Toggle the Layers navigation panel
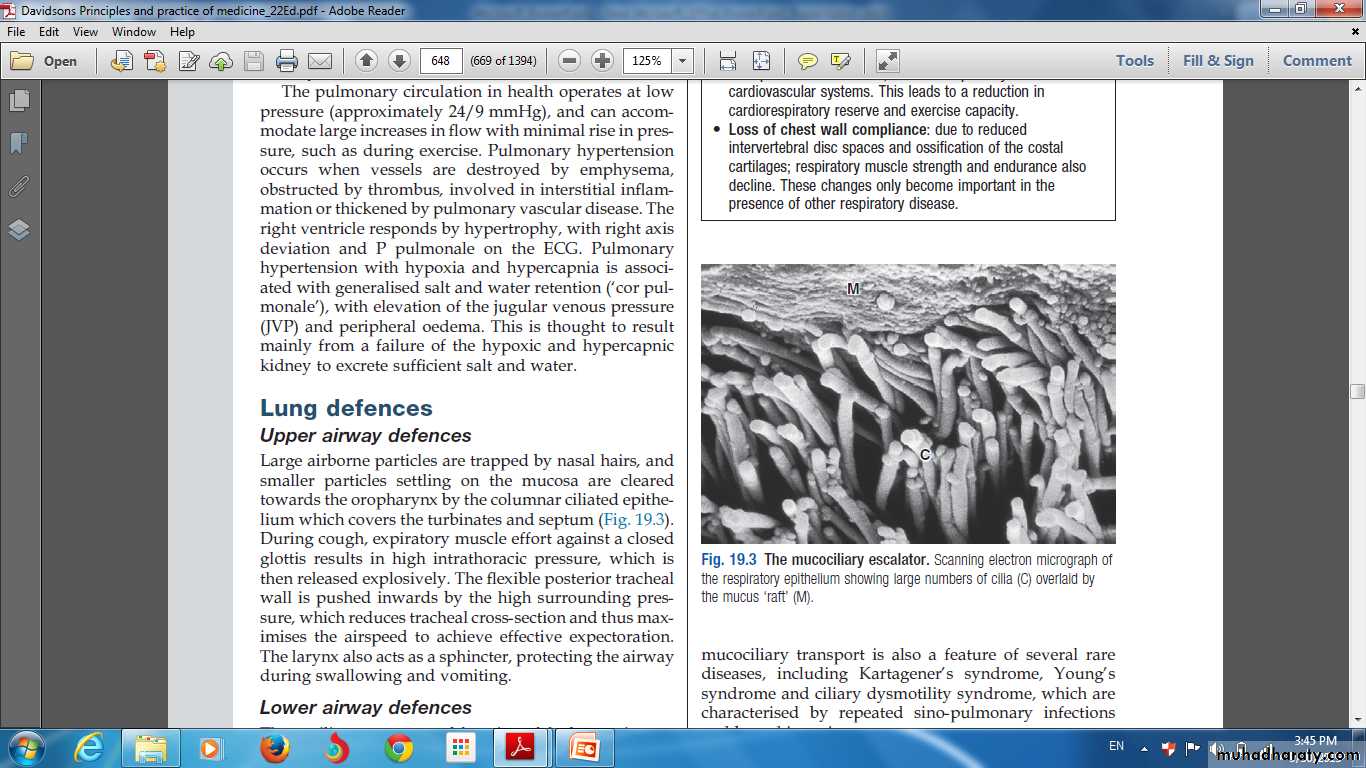Viewport: 1366px width, 768px height. click(x=18, y=230)
